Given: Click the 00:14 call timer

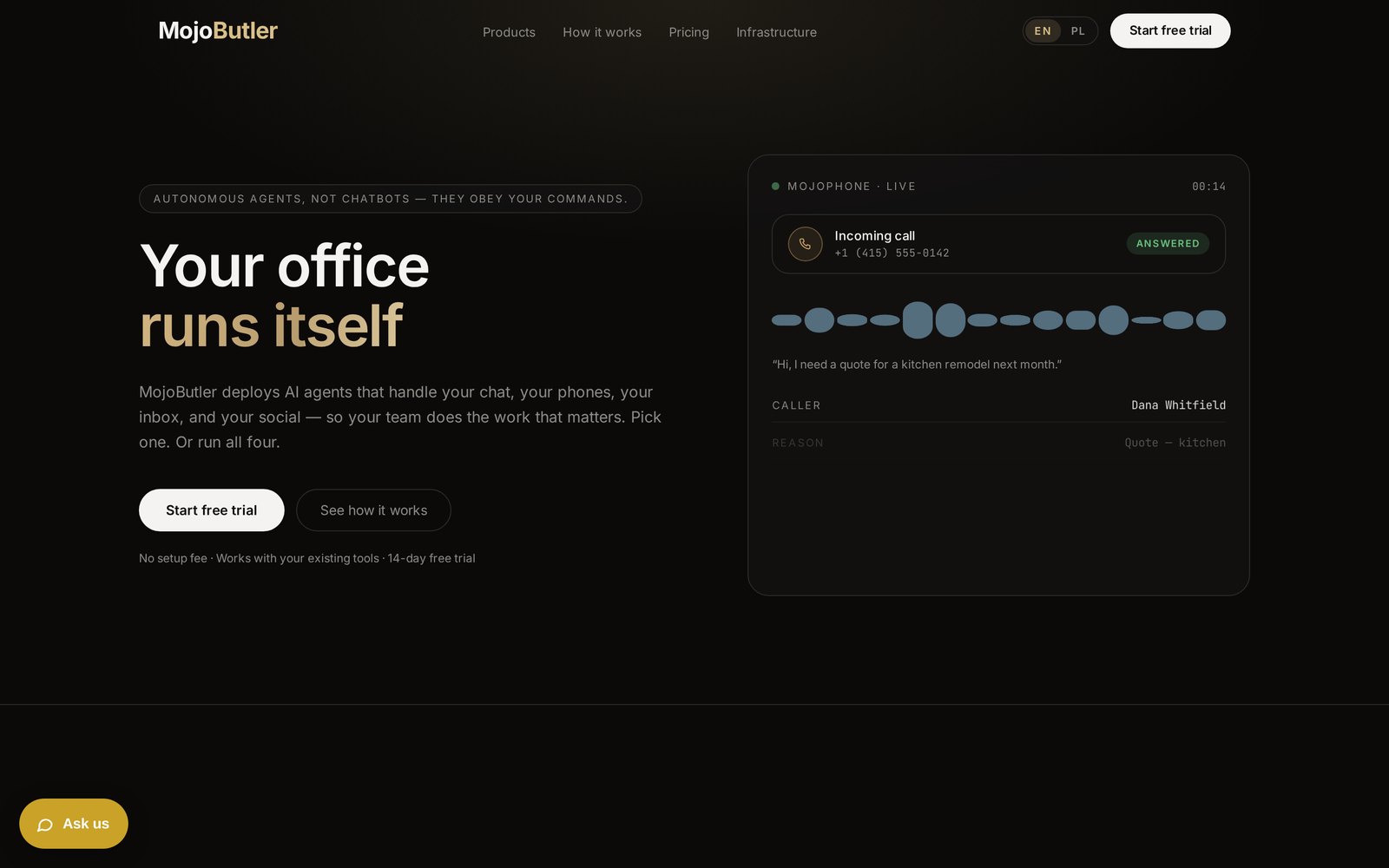Looking at the screenshot, I should (1208, 187).
